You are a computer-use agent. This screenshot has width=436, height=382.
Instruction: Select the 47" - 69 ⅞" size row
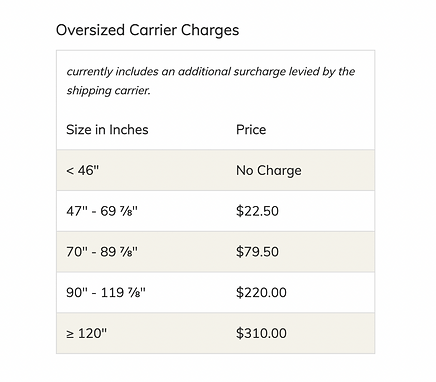coord(215,211)
